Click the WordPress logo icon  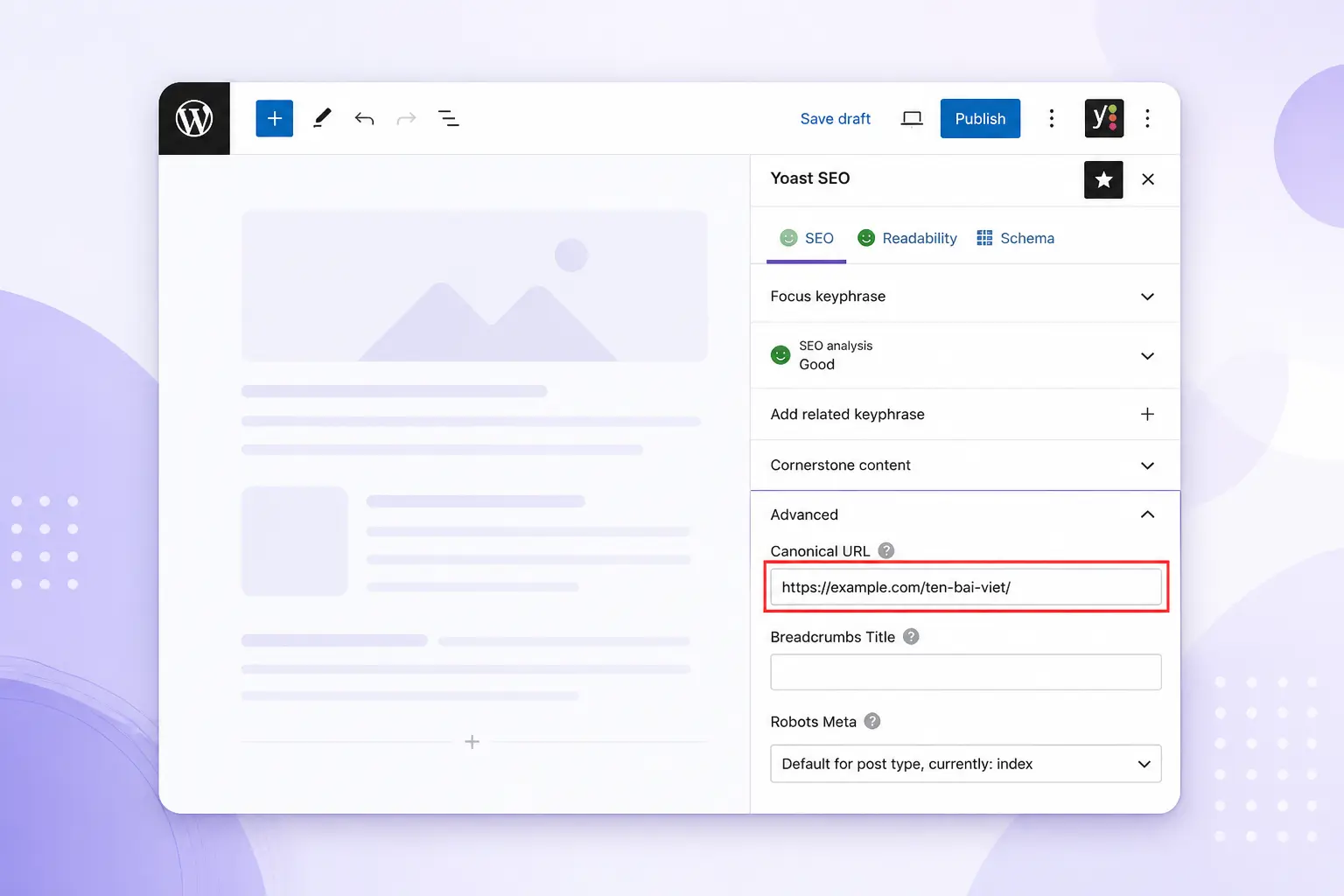pyautogui.click(x=194, y=118)
